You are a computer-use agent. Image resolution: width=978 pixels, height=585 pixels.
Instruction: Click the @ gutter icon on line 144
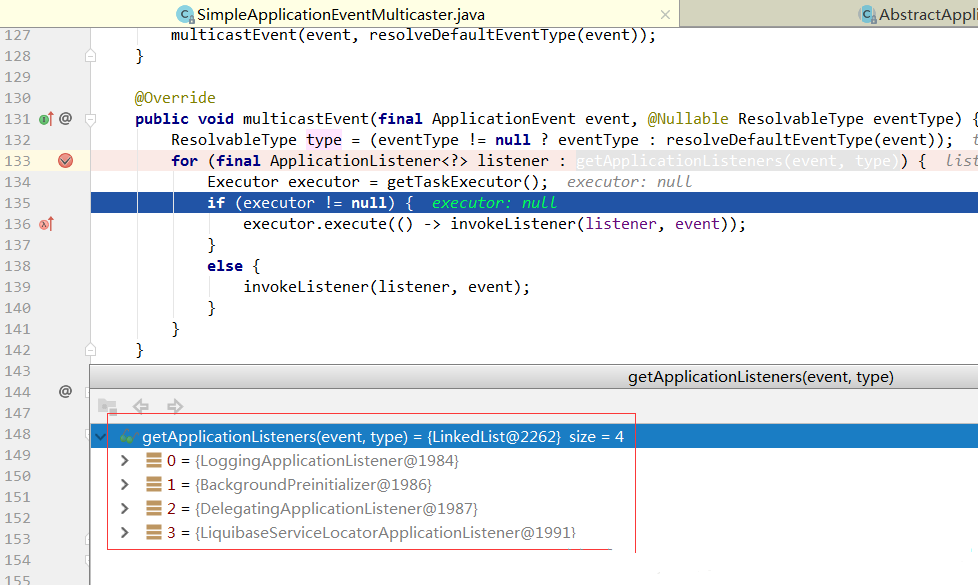[x=66, y=391]
